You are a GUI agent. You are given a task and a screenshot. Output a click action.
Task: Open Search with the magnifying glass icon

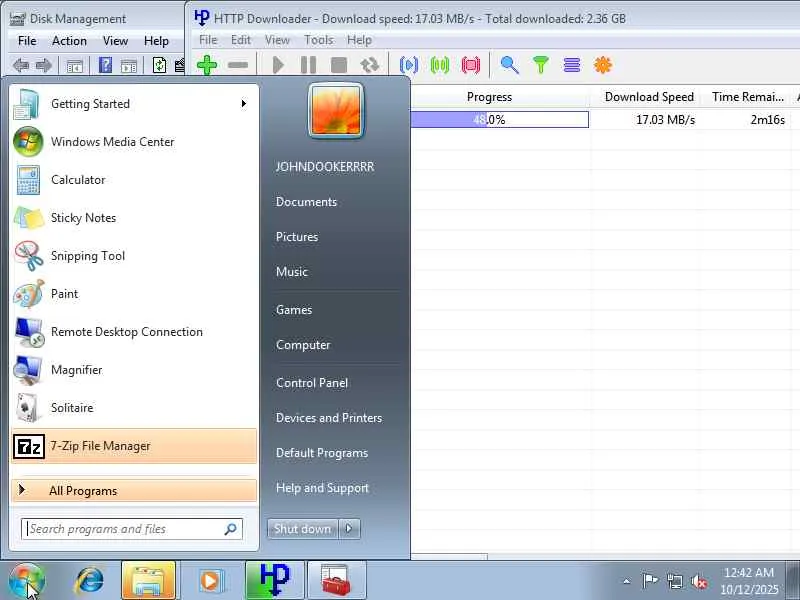click(509, 65)
